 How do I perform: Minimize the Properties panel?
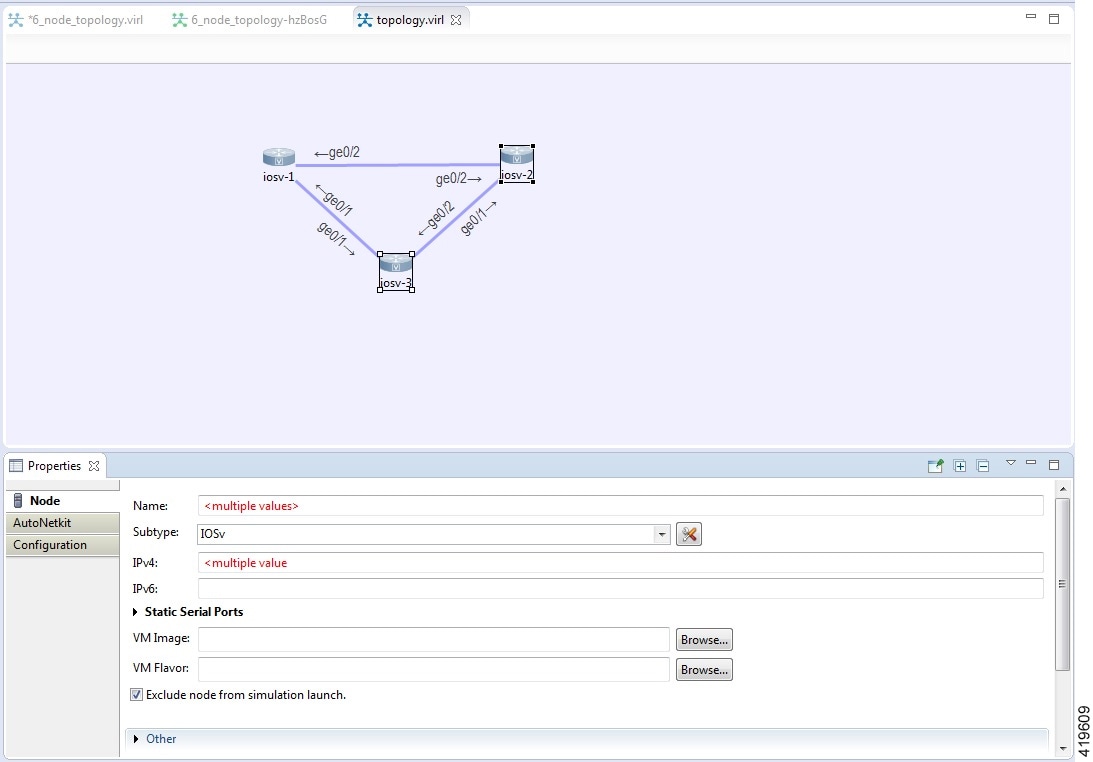1031,463
